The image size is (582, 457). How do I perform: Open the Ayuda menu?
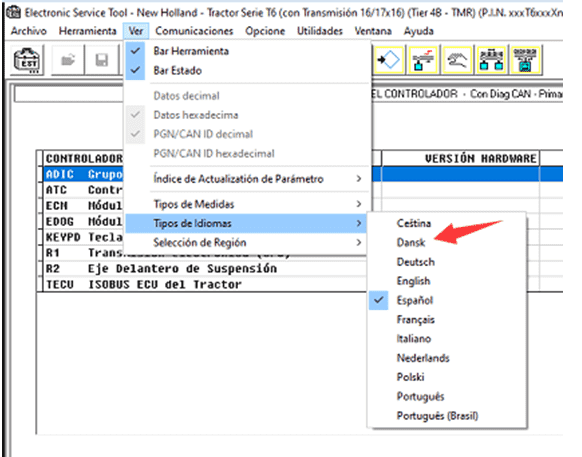419,31
